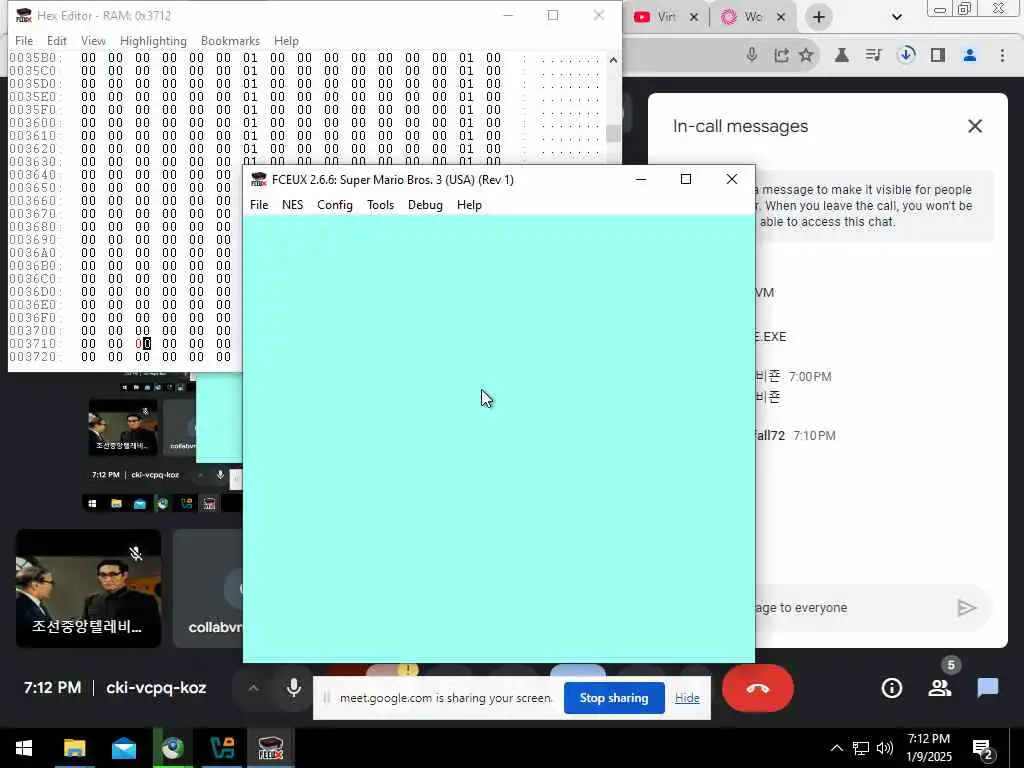Click meeting code cki-vcpq-koz
This screenshot has width=1024, height=768.
tap(156, 688)
